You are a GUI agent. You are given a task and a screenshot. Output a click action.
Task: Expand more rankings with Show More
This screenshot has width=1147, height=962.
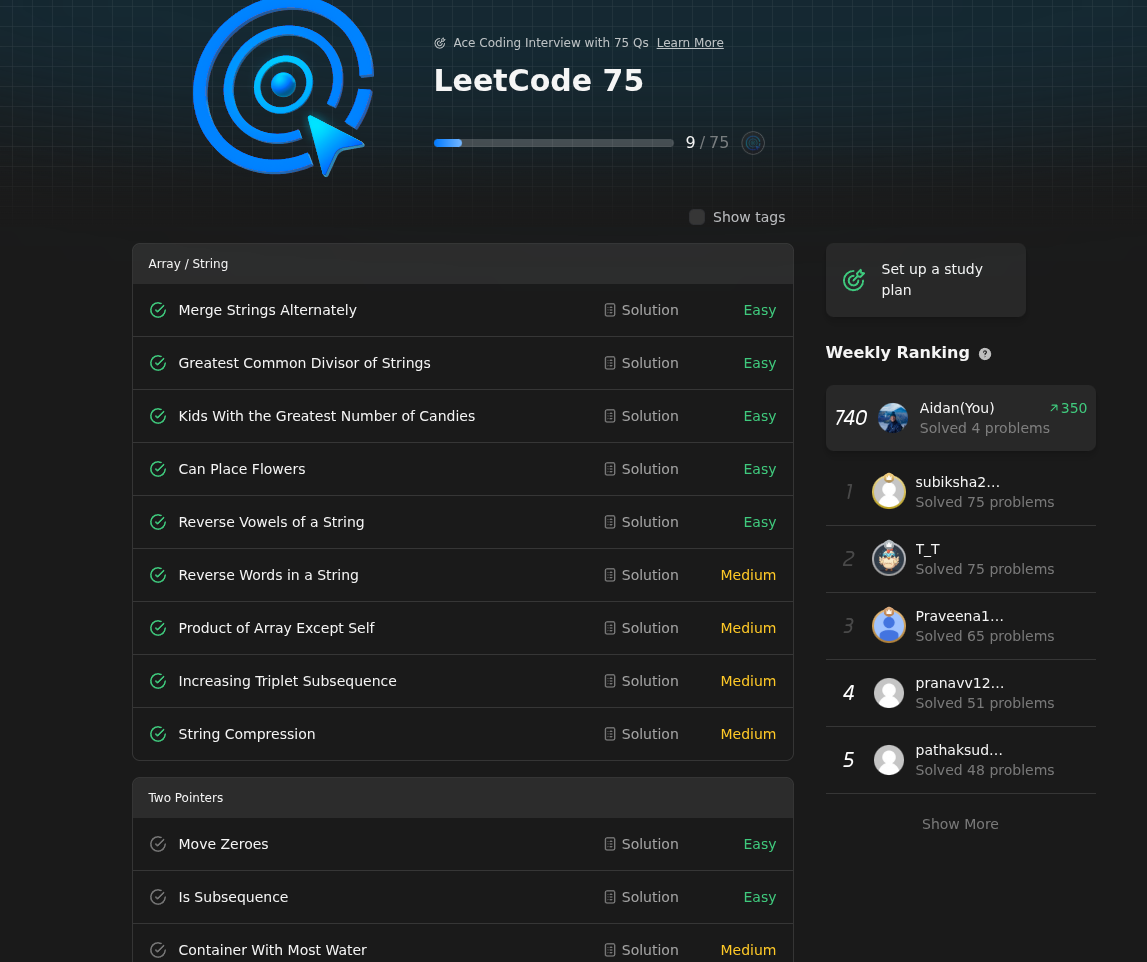959,824
